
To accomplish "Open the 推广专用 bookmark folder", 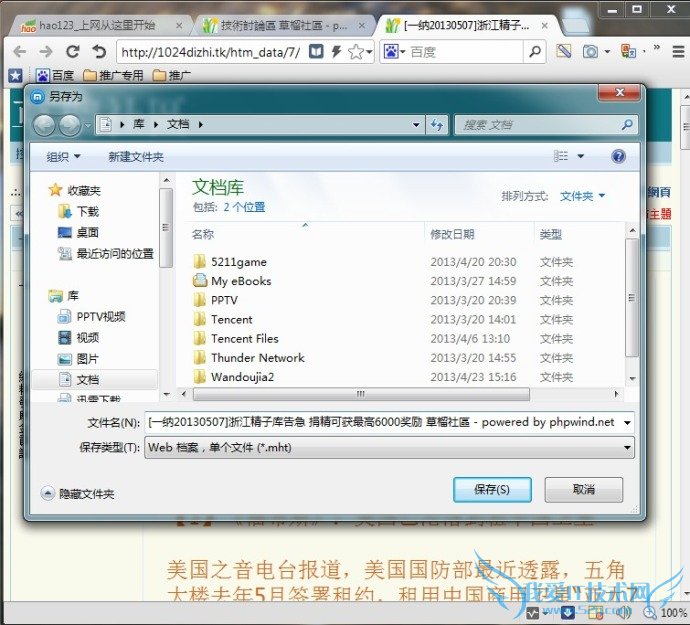I will 114,76.
